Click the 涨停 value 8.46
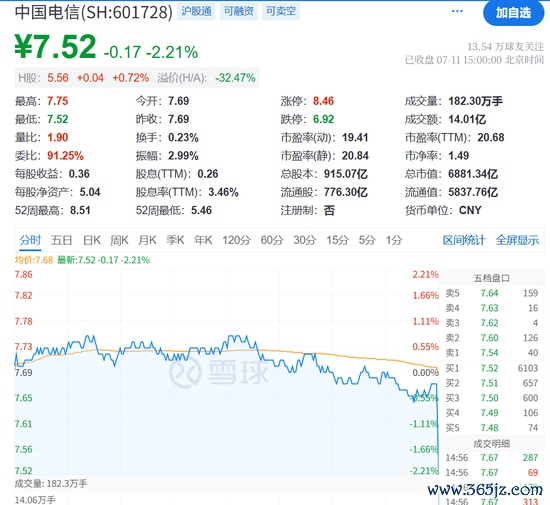The height and width of the screenshot is (505, 550). tap(323, 101)
